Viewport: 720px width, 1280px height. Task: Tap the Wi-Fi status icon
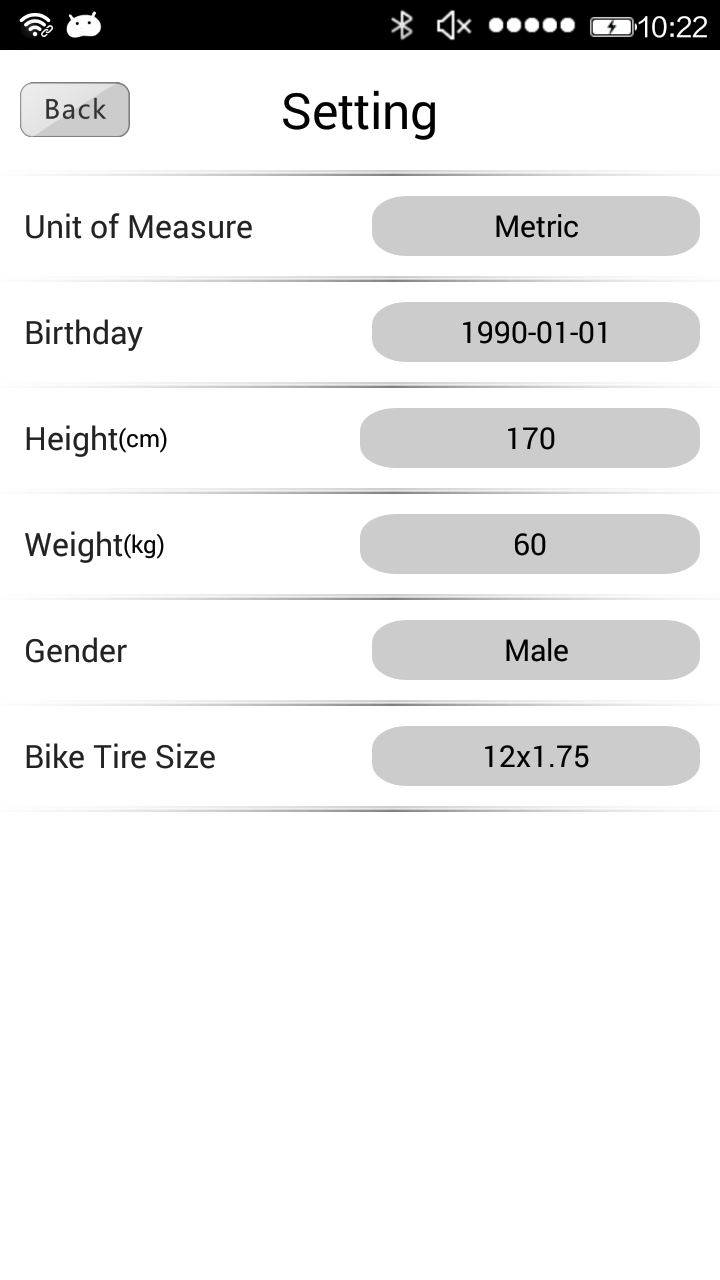(x=36, y=25)
